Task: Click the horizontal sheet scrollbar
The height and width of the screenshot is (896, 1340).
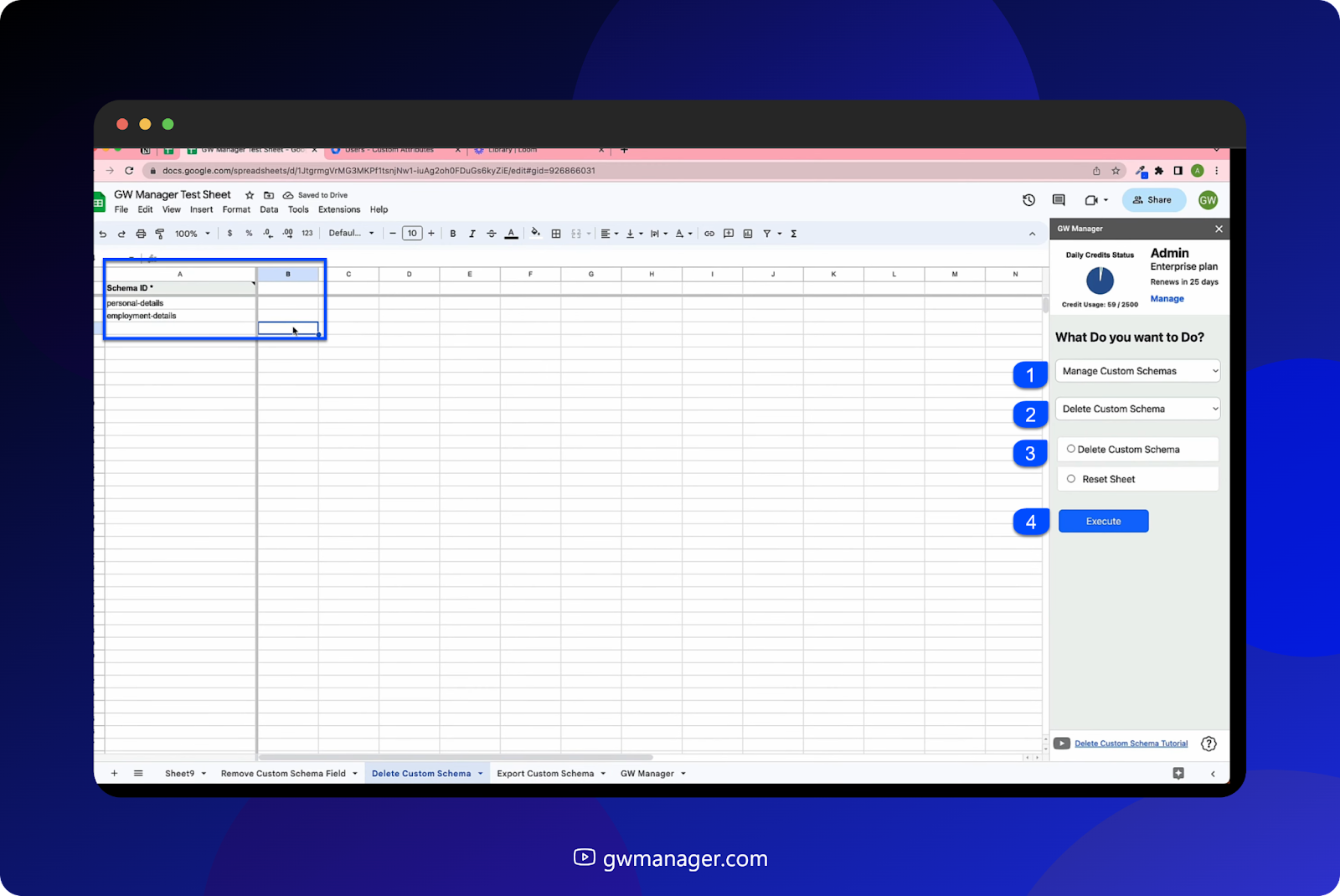Action: pyautogui.click(x=456, y=757)
